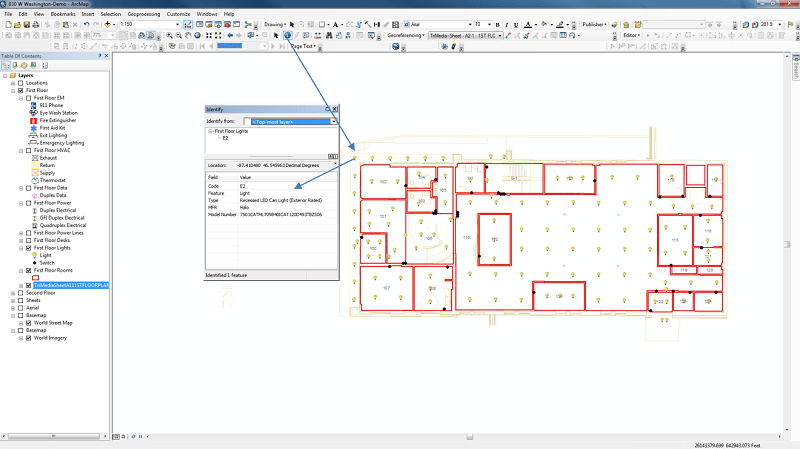Create a new map document
This screenshot has height=449, width=800.
(x=9, y=24)
